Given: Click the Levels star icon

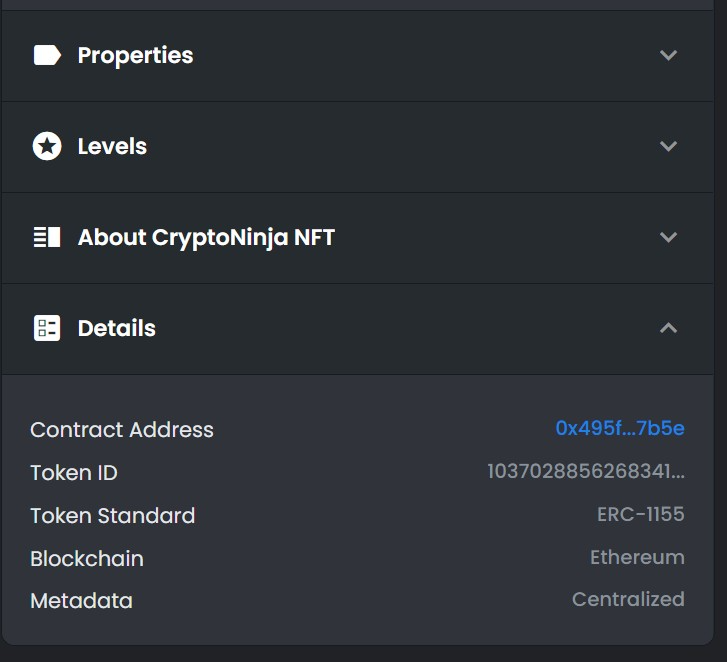Looking at the screenshot, I should pos(47,146).
